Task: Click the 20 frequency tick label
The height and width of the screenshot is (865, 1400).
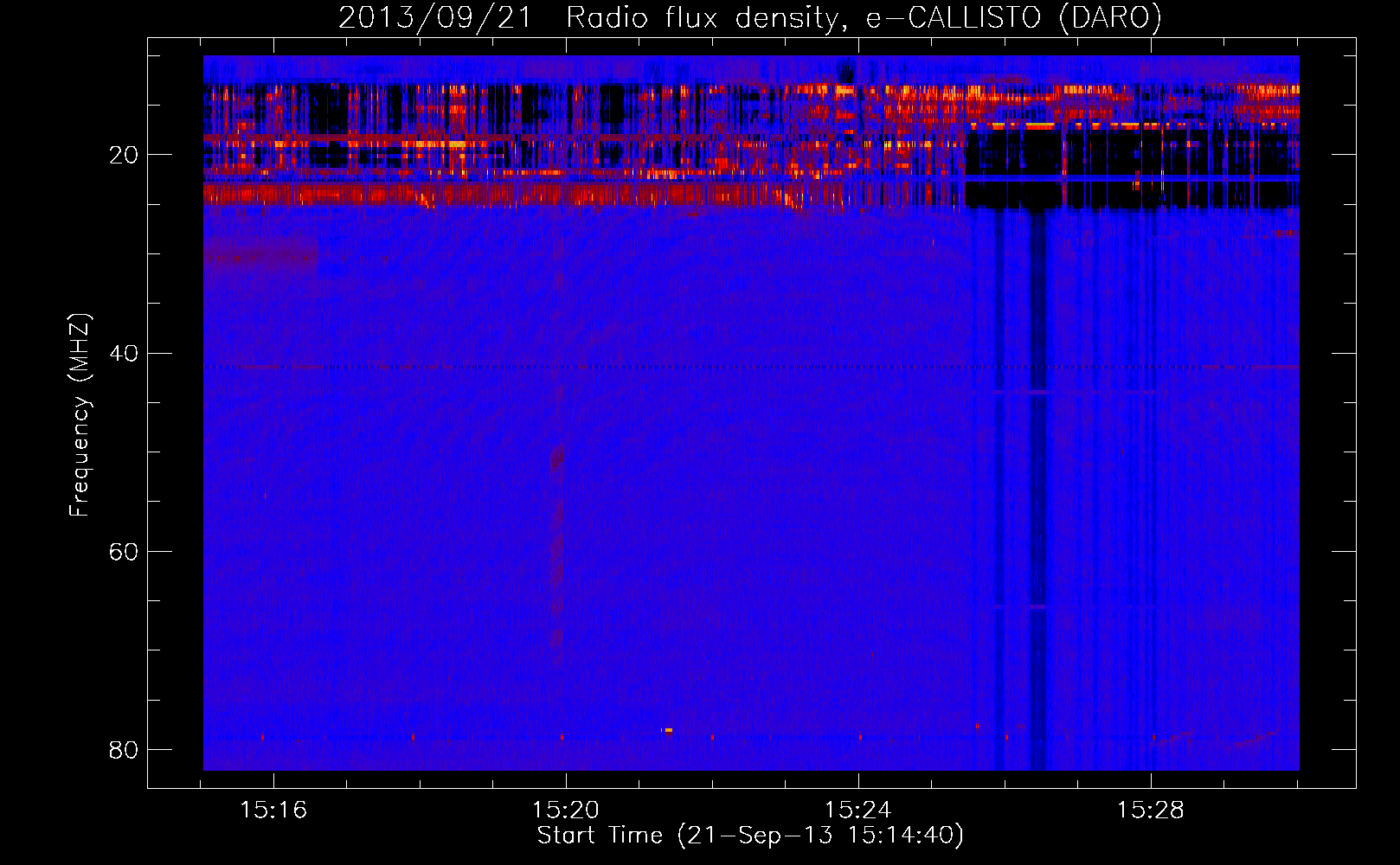Action: (124, 156)
